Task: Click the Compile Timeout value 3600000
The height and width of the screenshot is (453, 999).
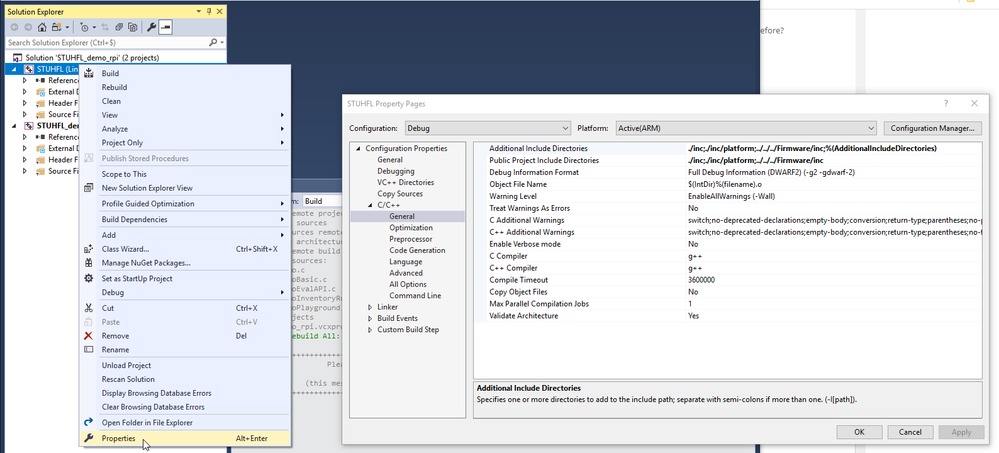Action: 701,280
